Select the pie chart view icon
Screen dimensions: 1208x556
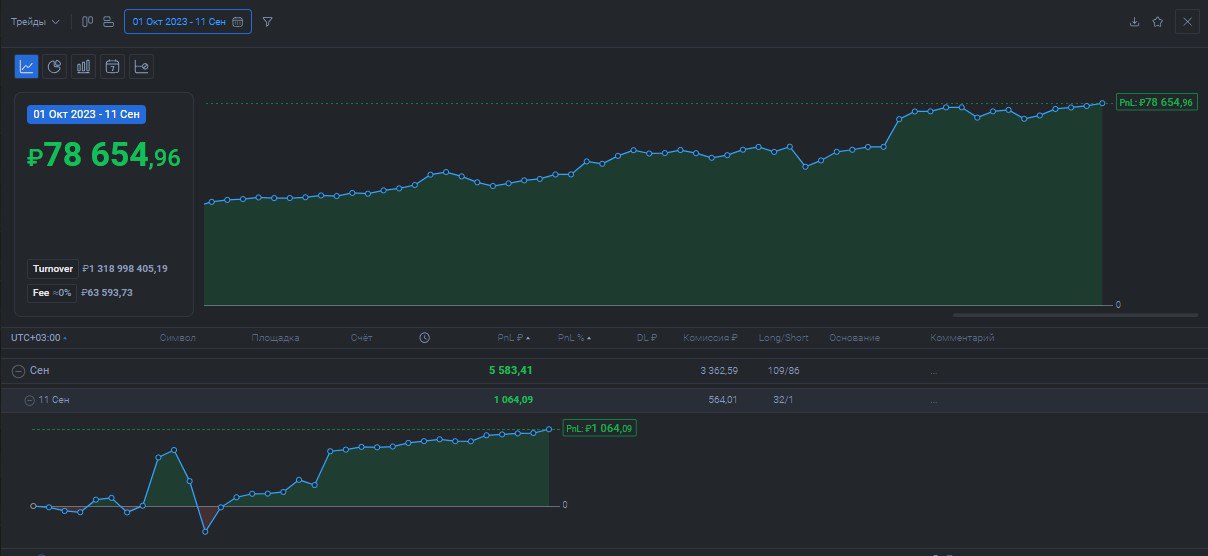pos(55,66)
